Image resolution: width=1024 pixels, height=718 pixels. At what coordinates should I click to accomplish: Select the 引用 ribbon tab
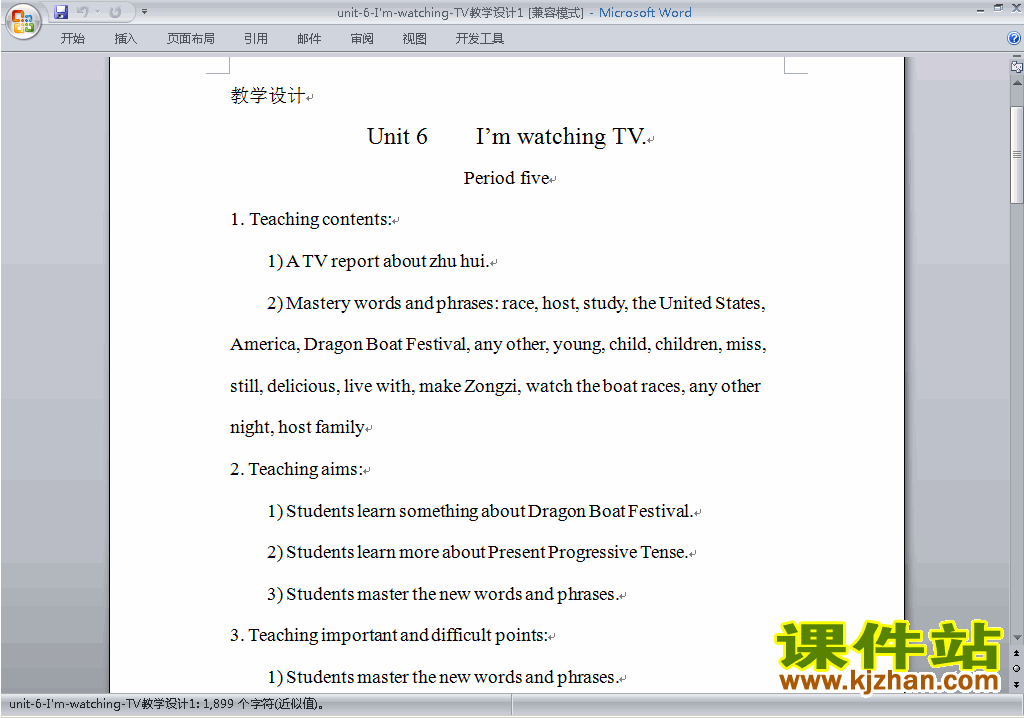[x=256, y=39]
